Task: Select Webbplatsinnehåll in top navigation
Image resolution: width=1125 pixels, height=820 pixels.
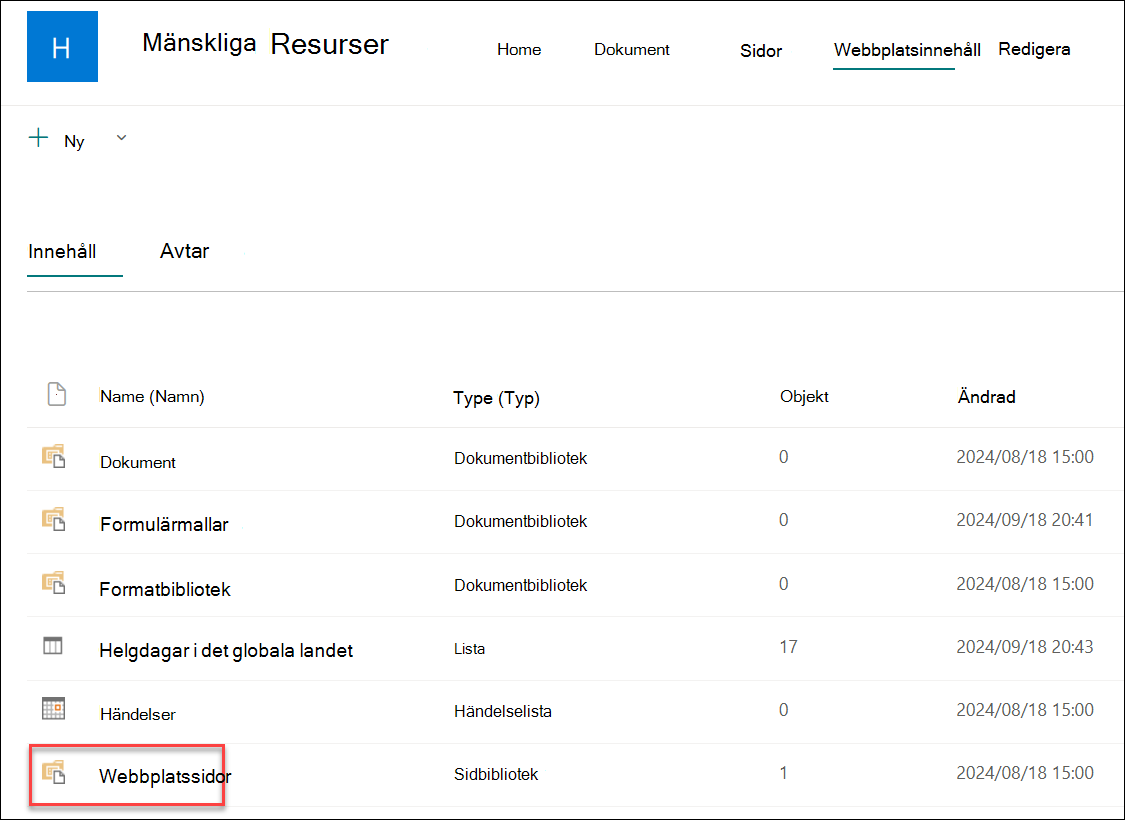Action: coord(907,50)
